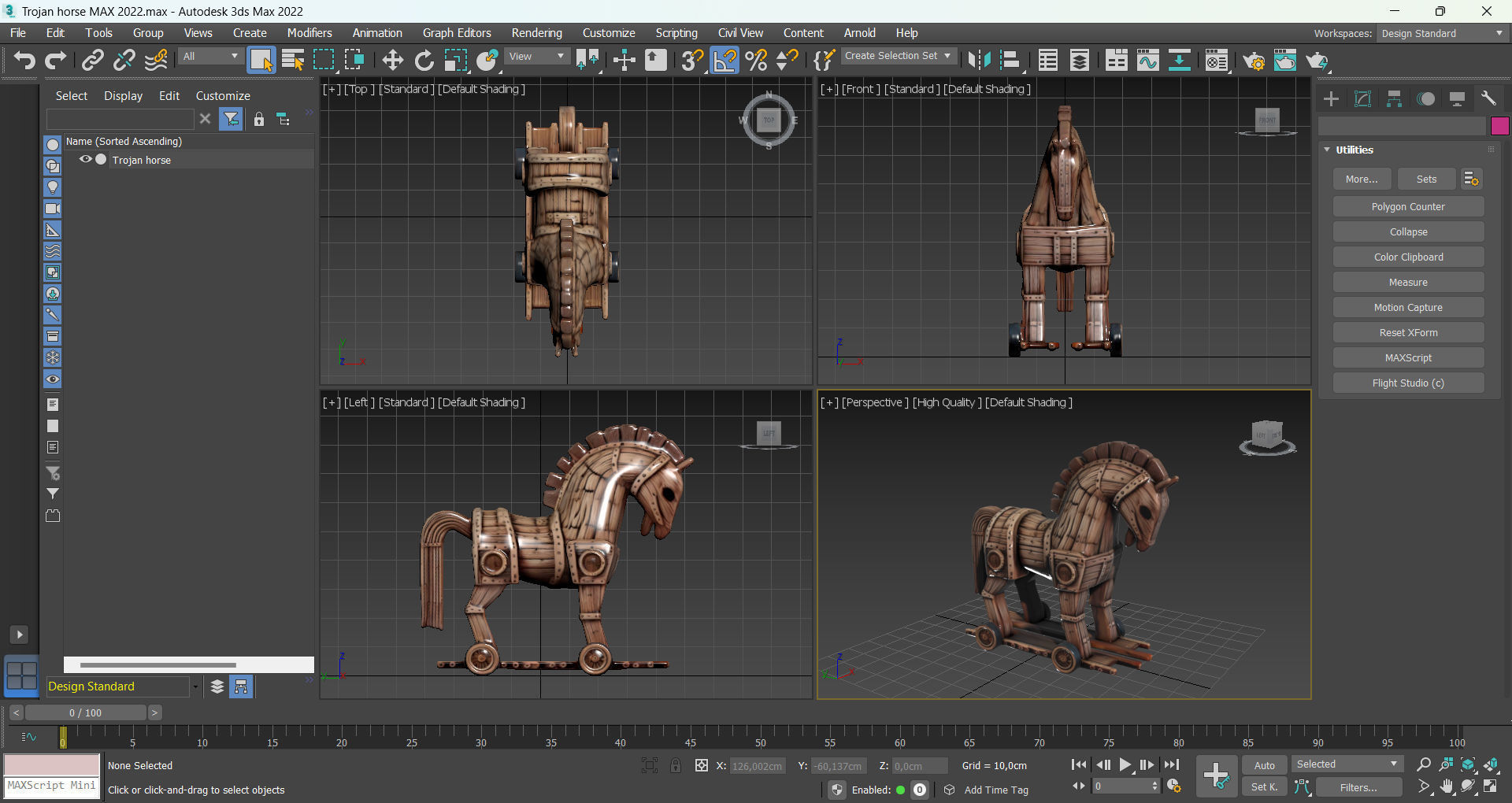1512x803 pixels.
Task: Open the selection filter All dropdown
Action: 209,57
